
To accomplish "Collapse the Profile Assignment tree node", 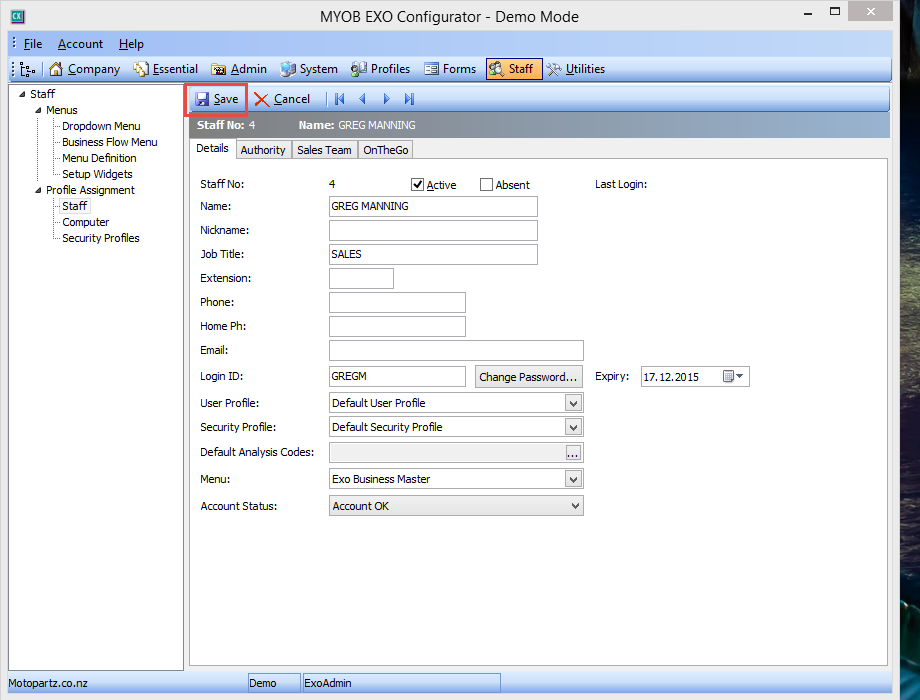I will tap(38, 190).
